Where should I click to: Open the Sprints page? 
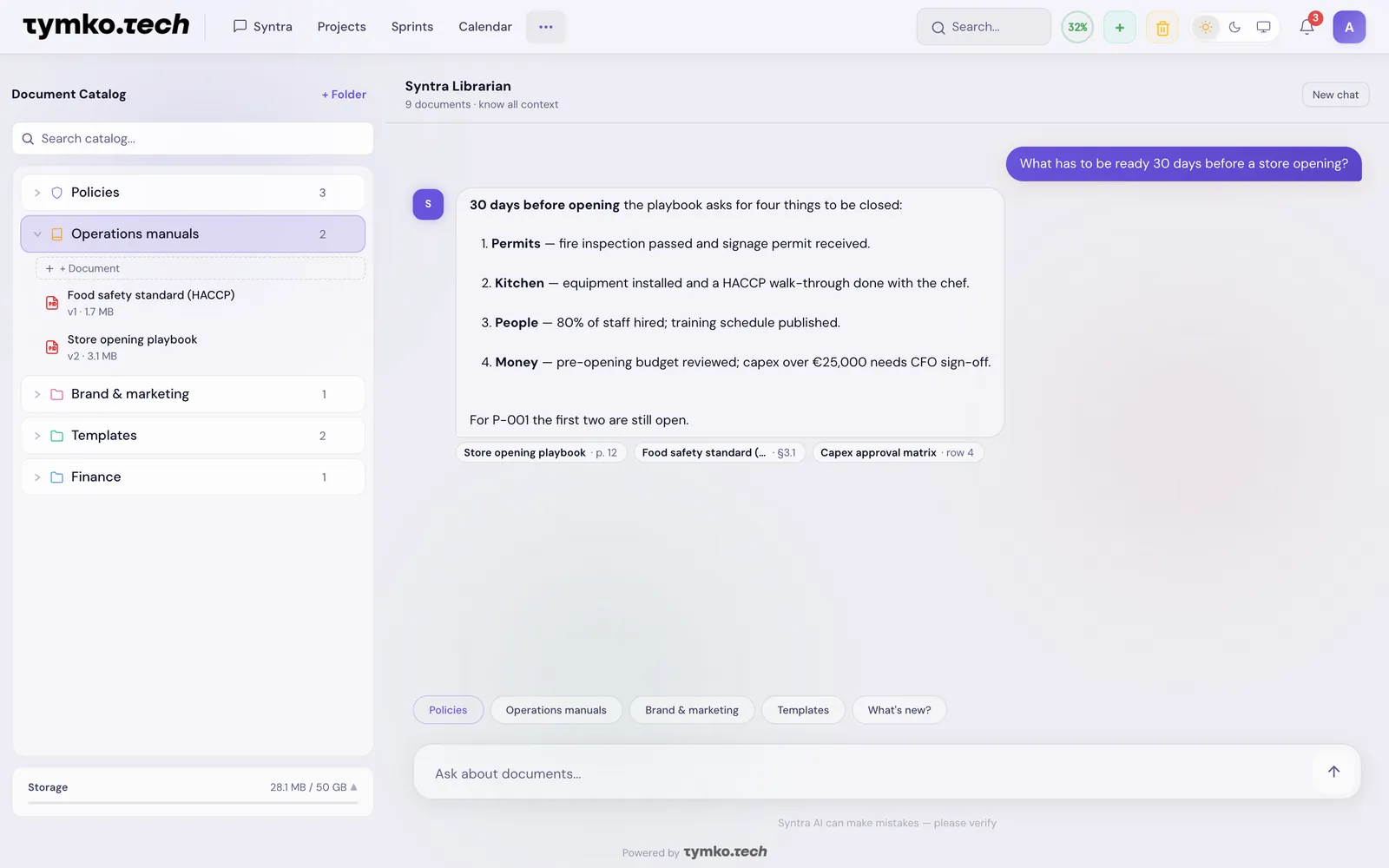411,27
